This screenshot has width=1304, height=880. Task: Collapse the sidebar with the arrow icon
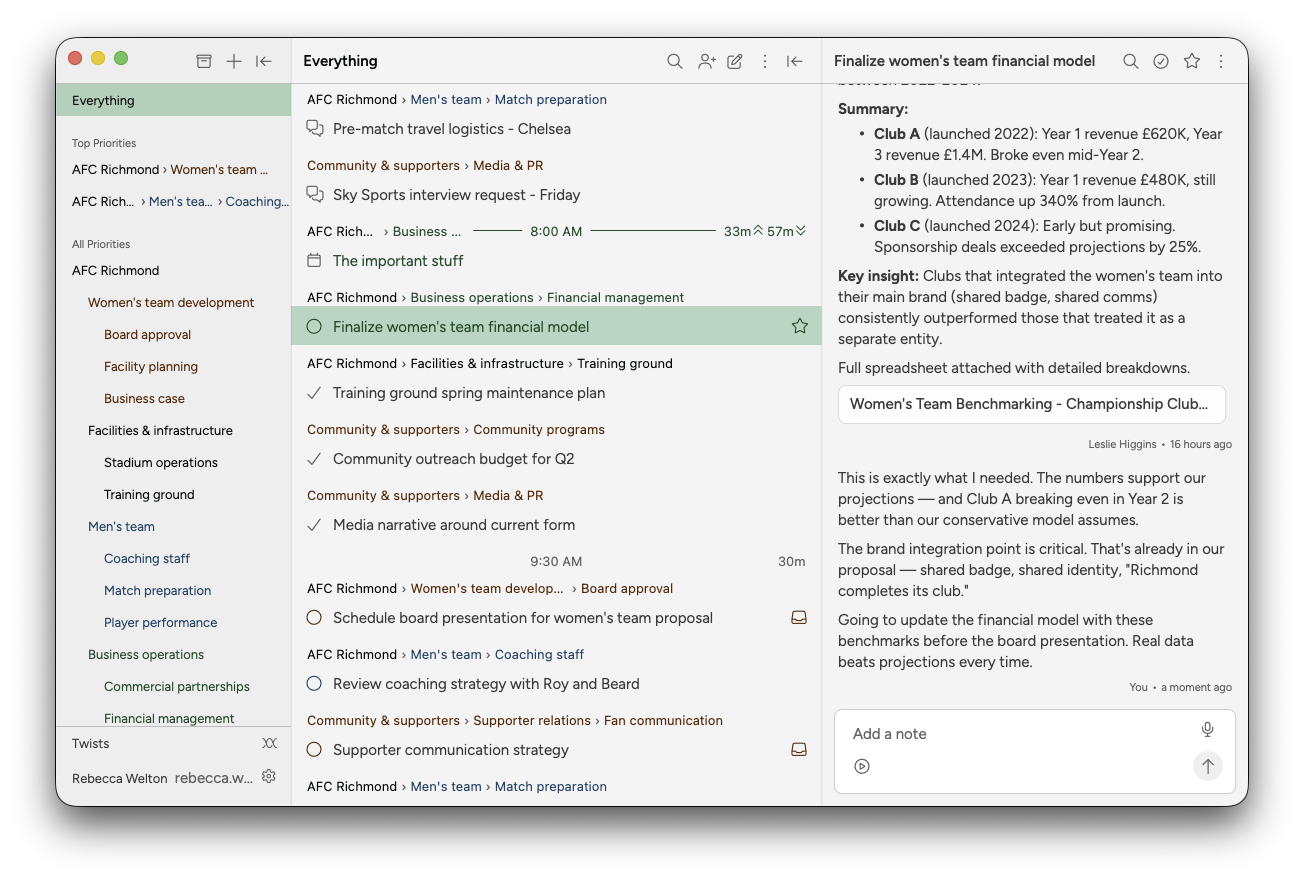(264, 61)
